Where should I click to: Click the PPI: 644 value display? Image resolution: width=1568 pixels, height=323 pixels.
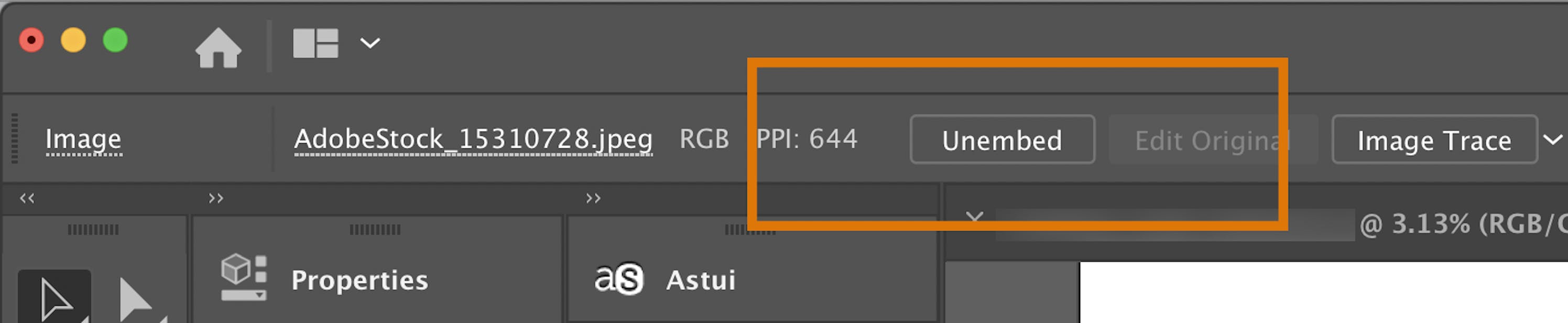coord(806,138)
